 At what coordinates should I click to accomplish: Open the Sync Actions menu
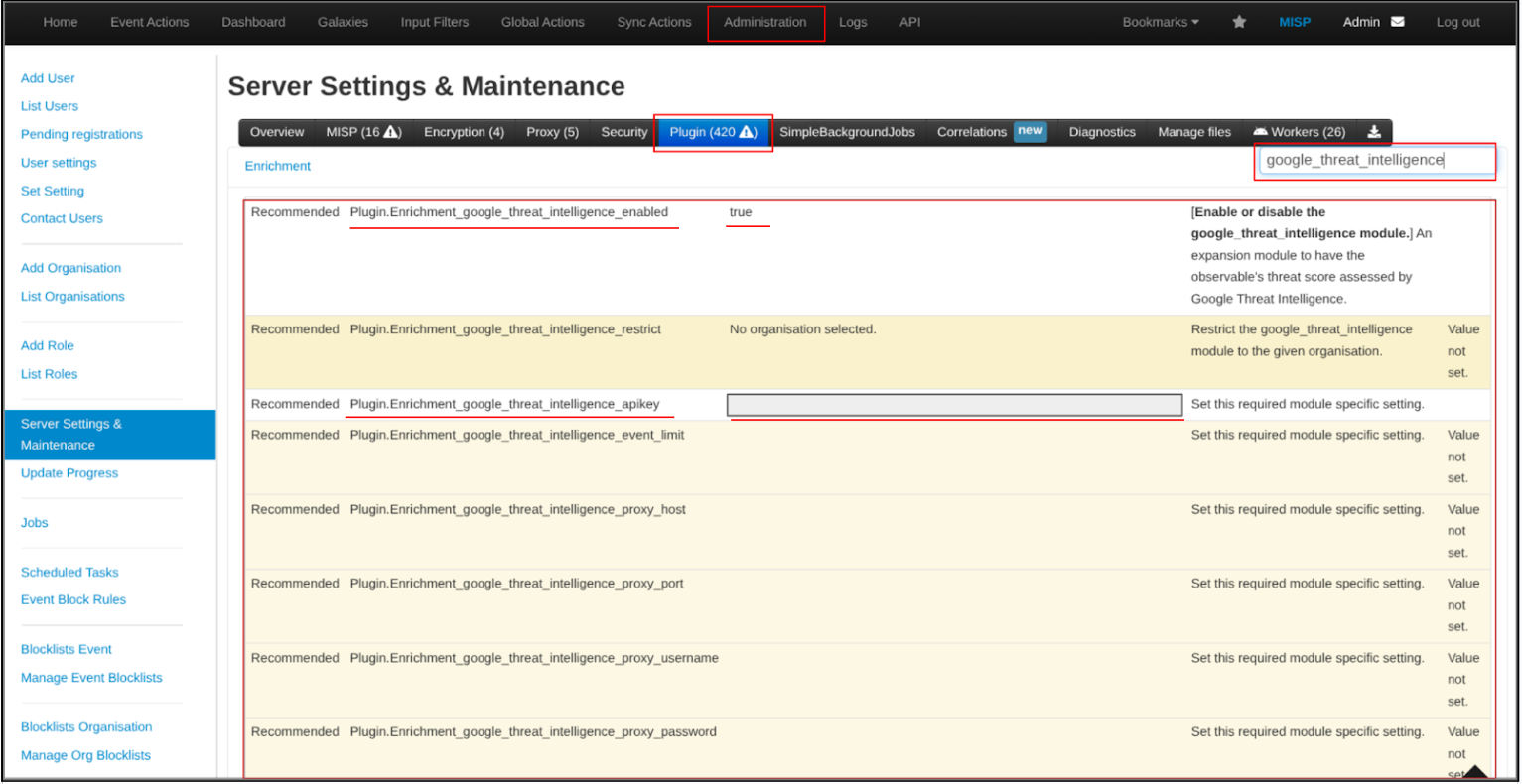[654, 22]
